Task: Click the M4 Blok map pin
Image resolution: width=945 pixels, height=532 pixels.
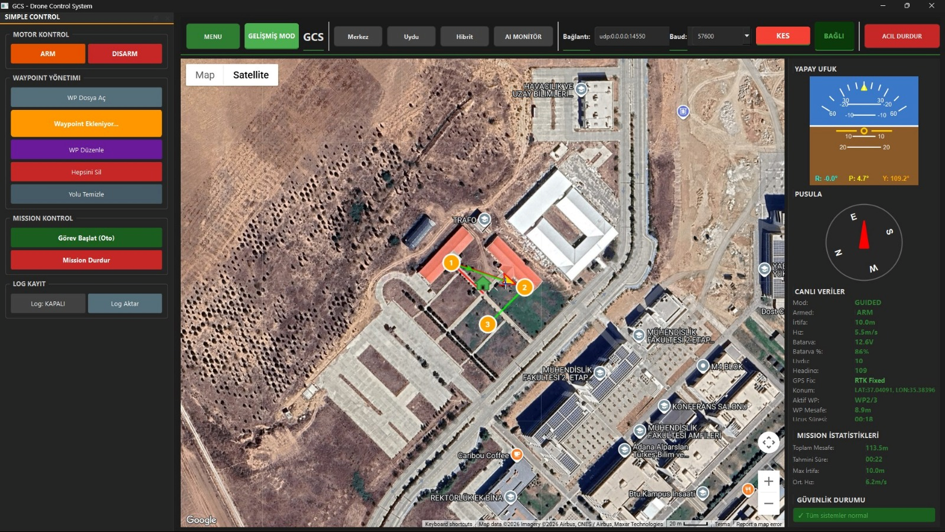Action: [703, 366]
